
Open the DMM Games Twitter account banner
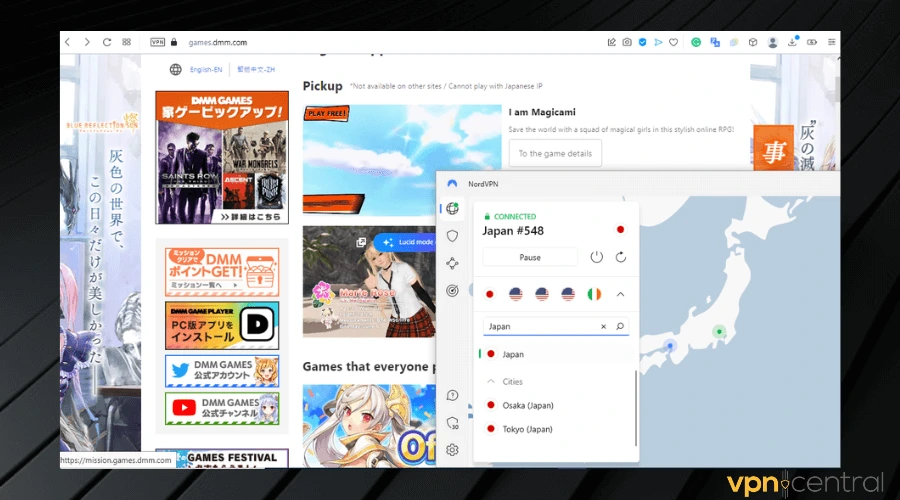222,370
